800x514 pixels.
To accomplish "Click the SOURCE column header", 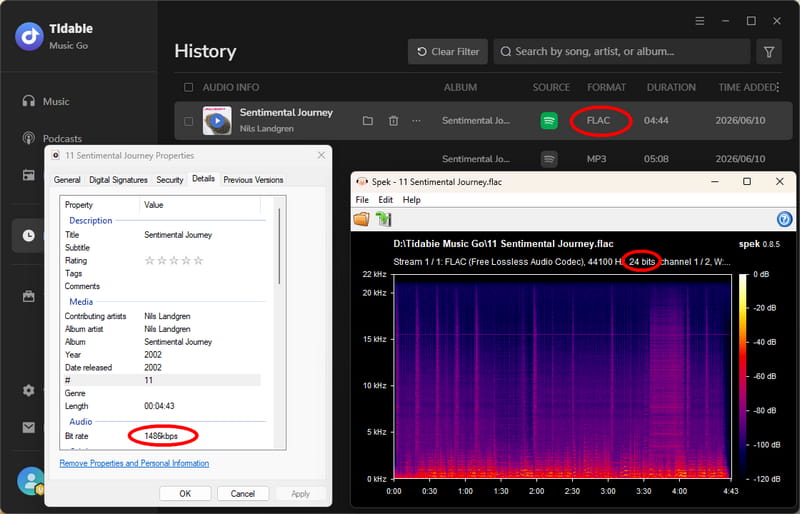I will tap(551, 87).
